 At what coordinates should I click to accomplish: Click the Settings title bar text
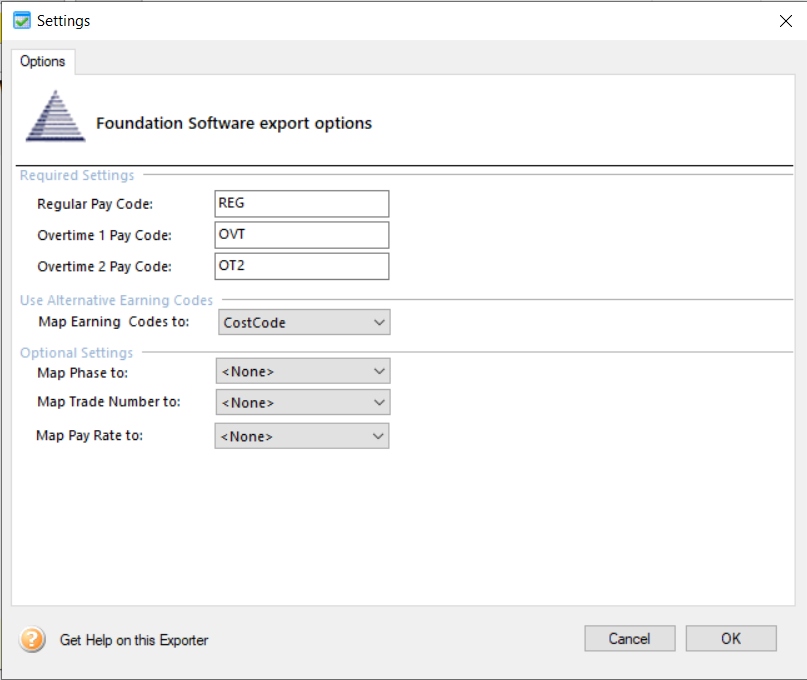click(63, 21)
